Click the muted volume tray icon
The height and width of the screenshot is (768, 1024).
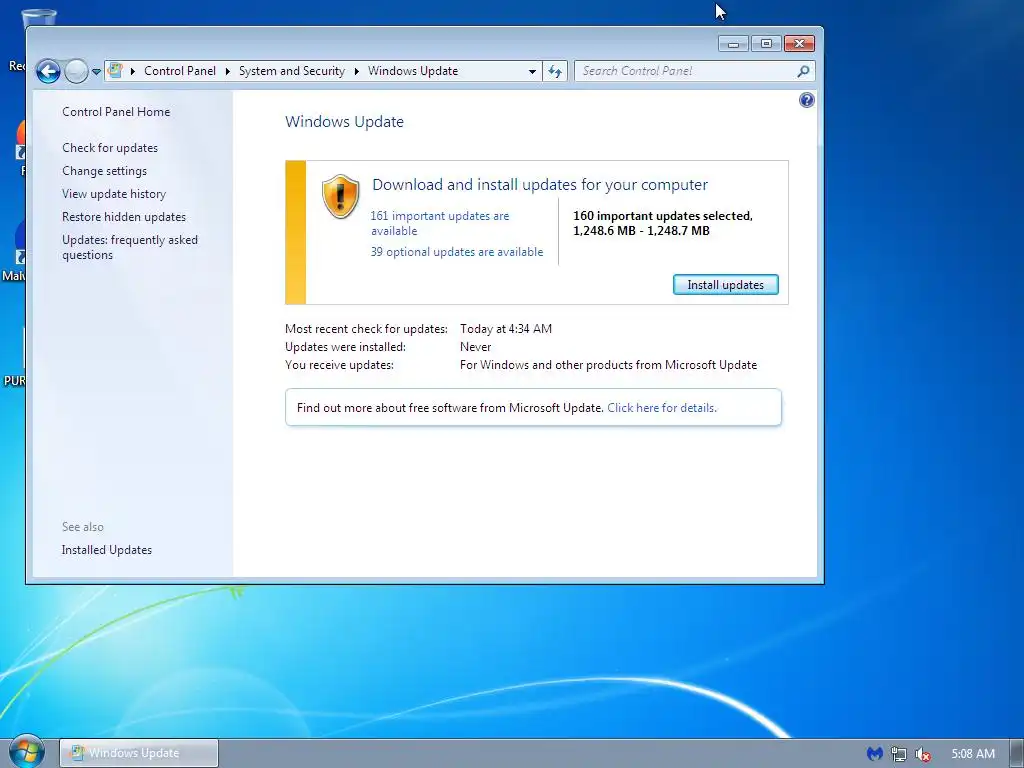[922, 754]
